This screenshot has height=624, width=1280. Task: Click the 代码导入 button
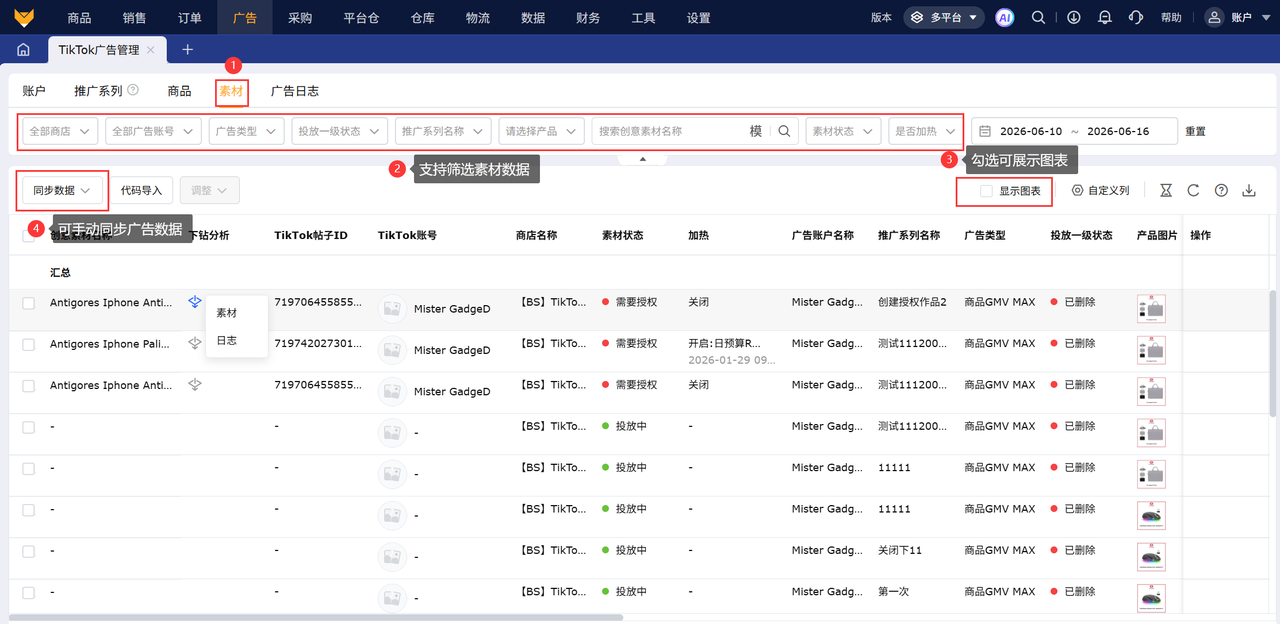coord(141,190)
